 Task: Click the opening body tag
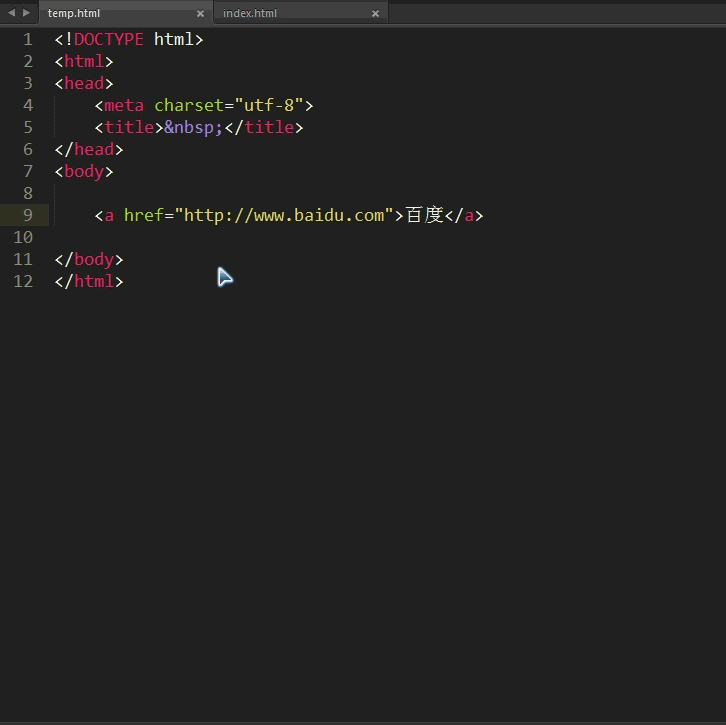tap(84, 172)
